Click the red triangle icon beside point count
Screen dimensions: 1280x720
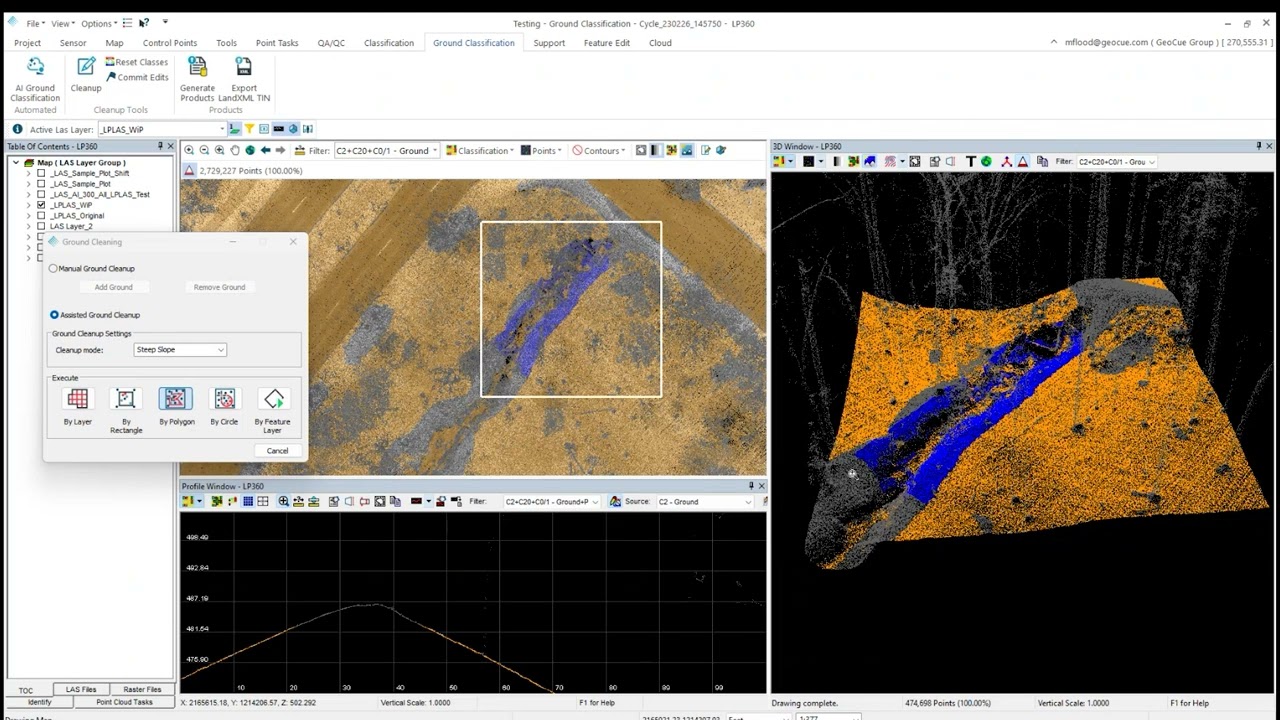point(189,171)
